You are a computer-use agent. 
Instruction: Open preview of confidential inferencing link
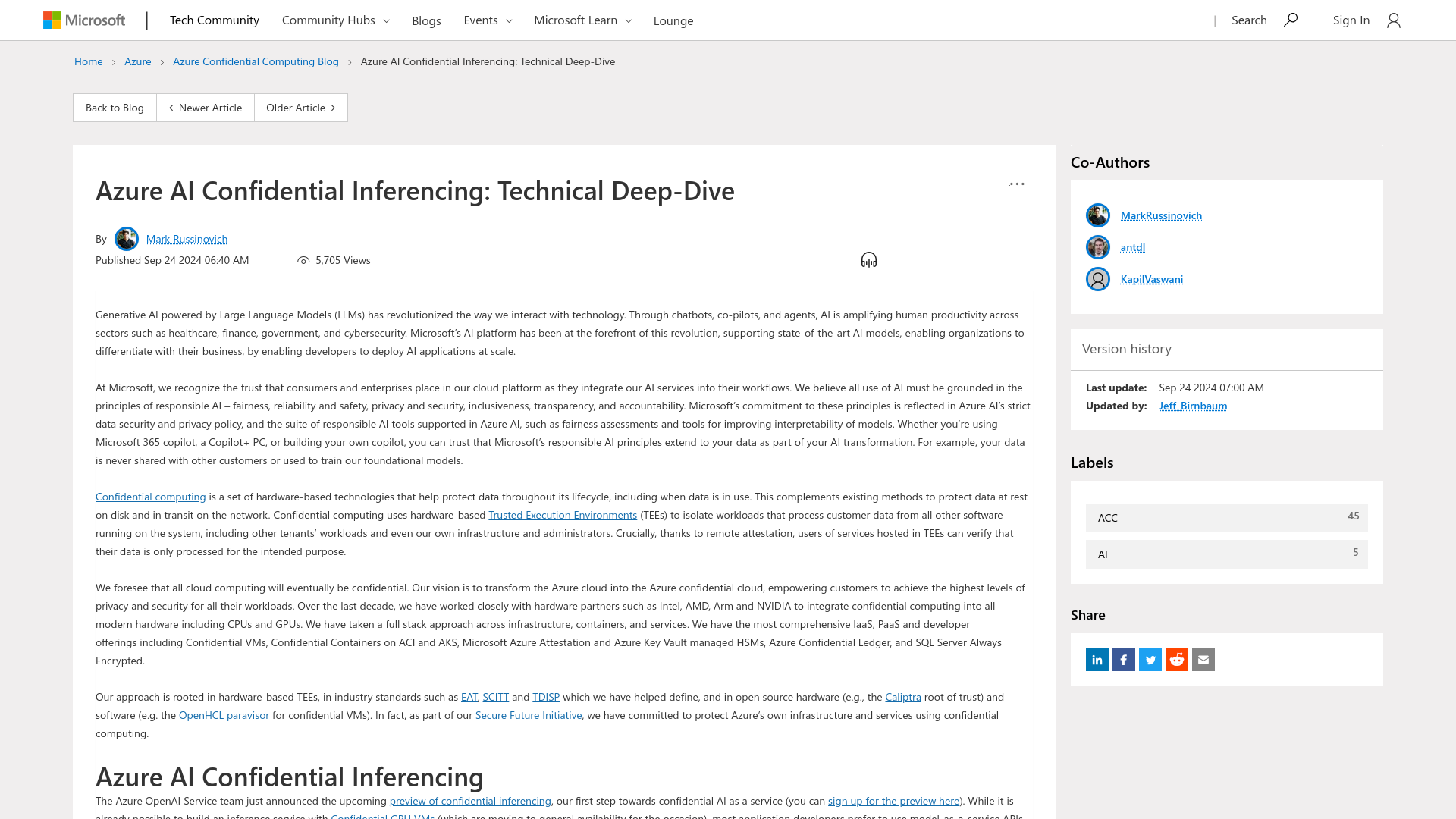470,801
